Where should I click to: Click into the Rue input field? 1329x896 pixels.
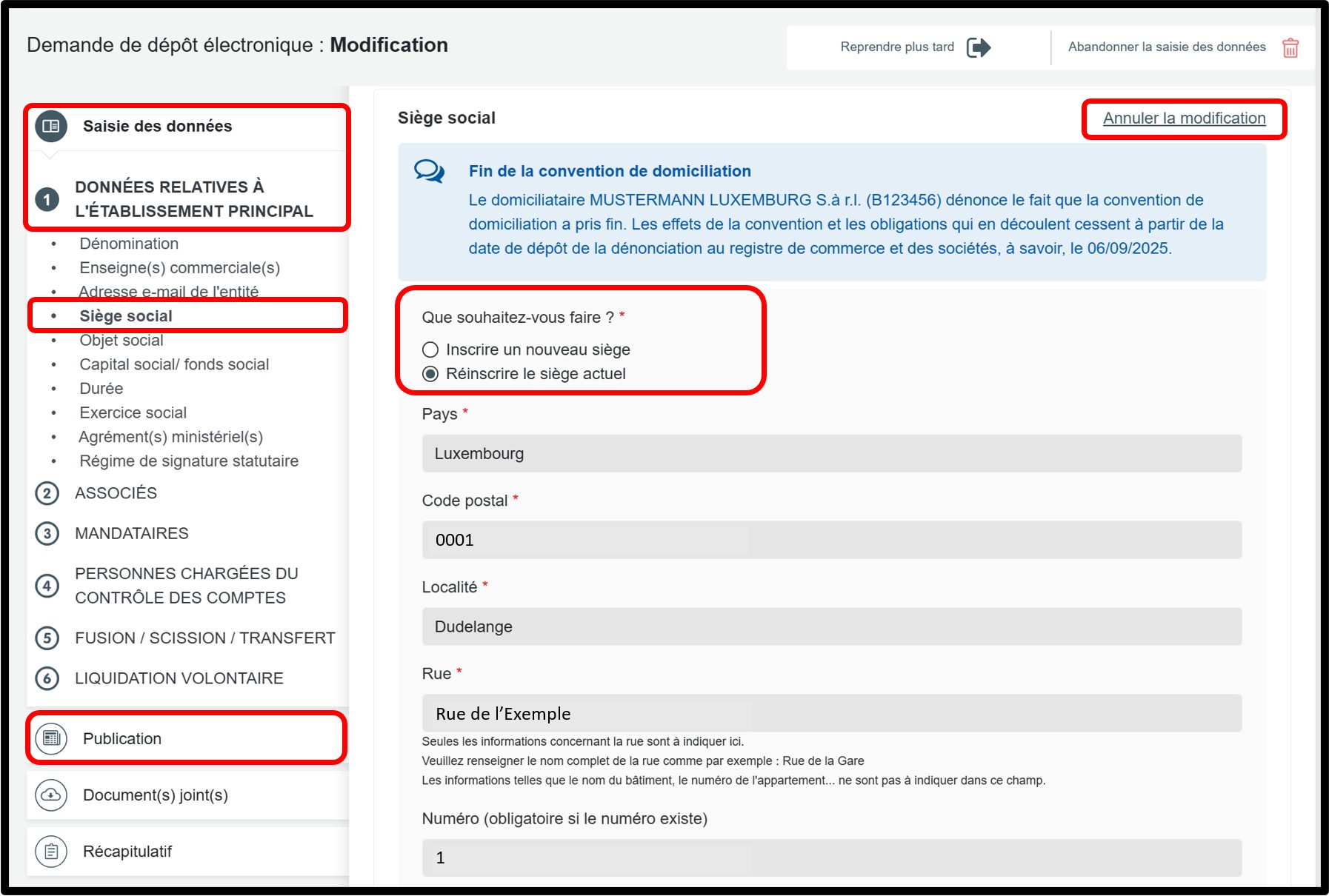831,713
